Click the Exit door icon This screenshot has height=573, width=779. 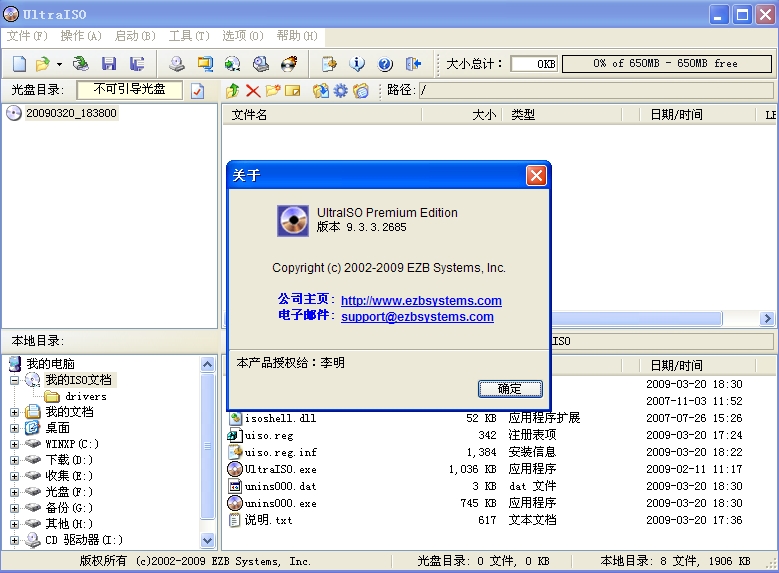[x=413, y=64]
